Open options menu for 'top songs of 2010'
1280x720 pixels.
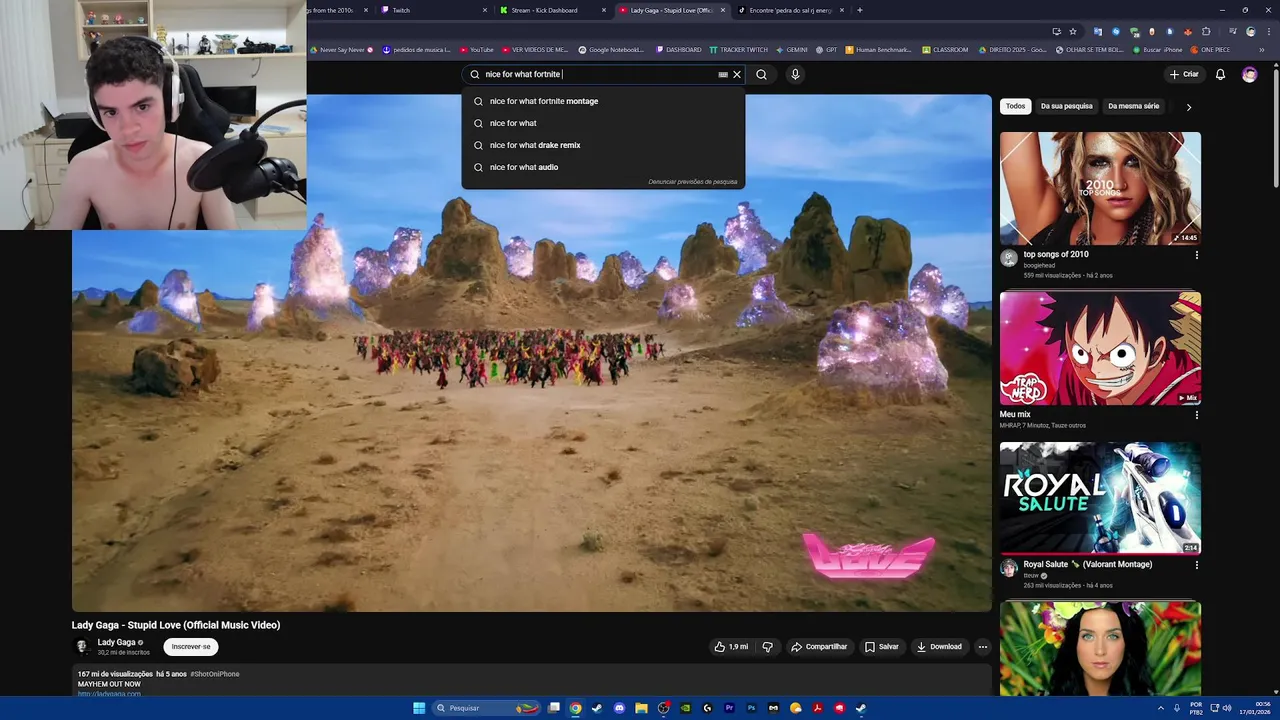pos(1196,255)
